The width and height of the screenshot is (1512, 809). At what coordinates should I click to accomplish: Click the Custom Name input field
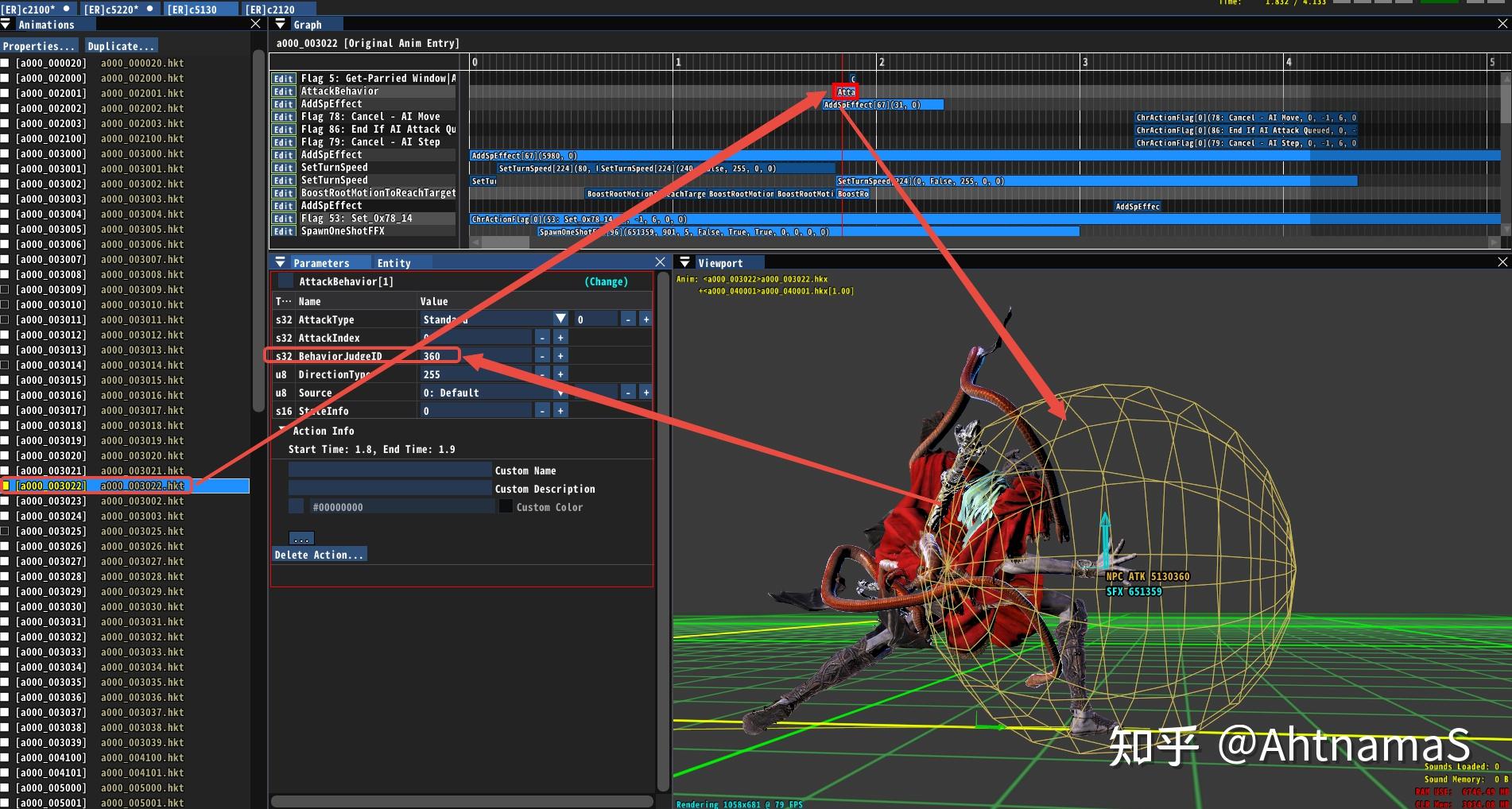pyautogui.click(x=390, y=470)
